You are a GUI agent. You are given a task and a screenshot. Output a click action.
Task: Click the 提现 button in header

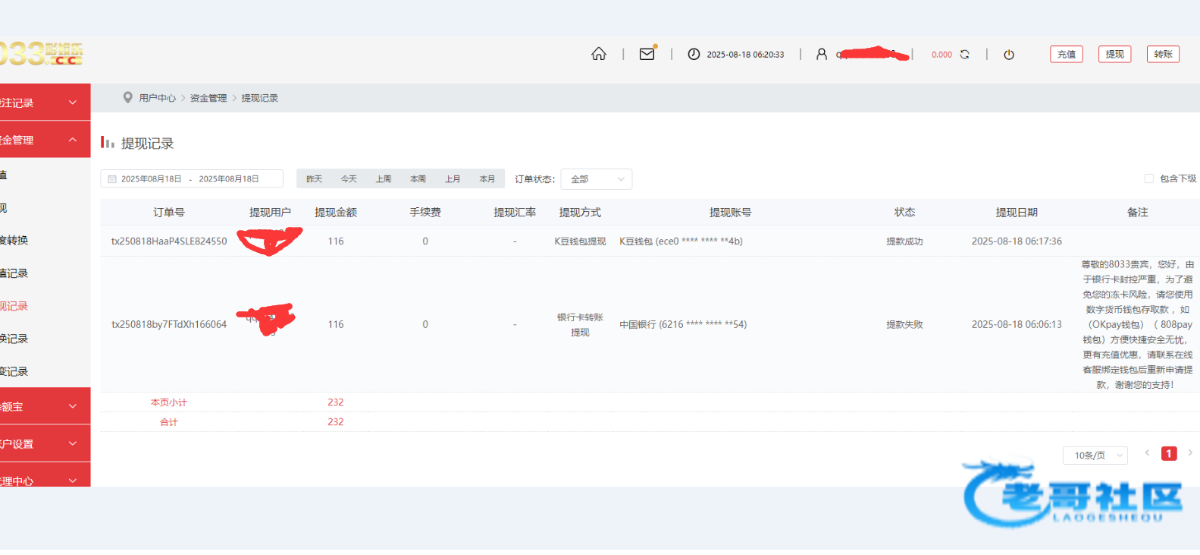pyautogui.click(x=1114, y=54)
